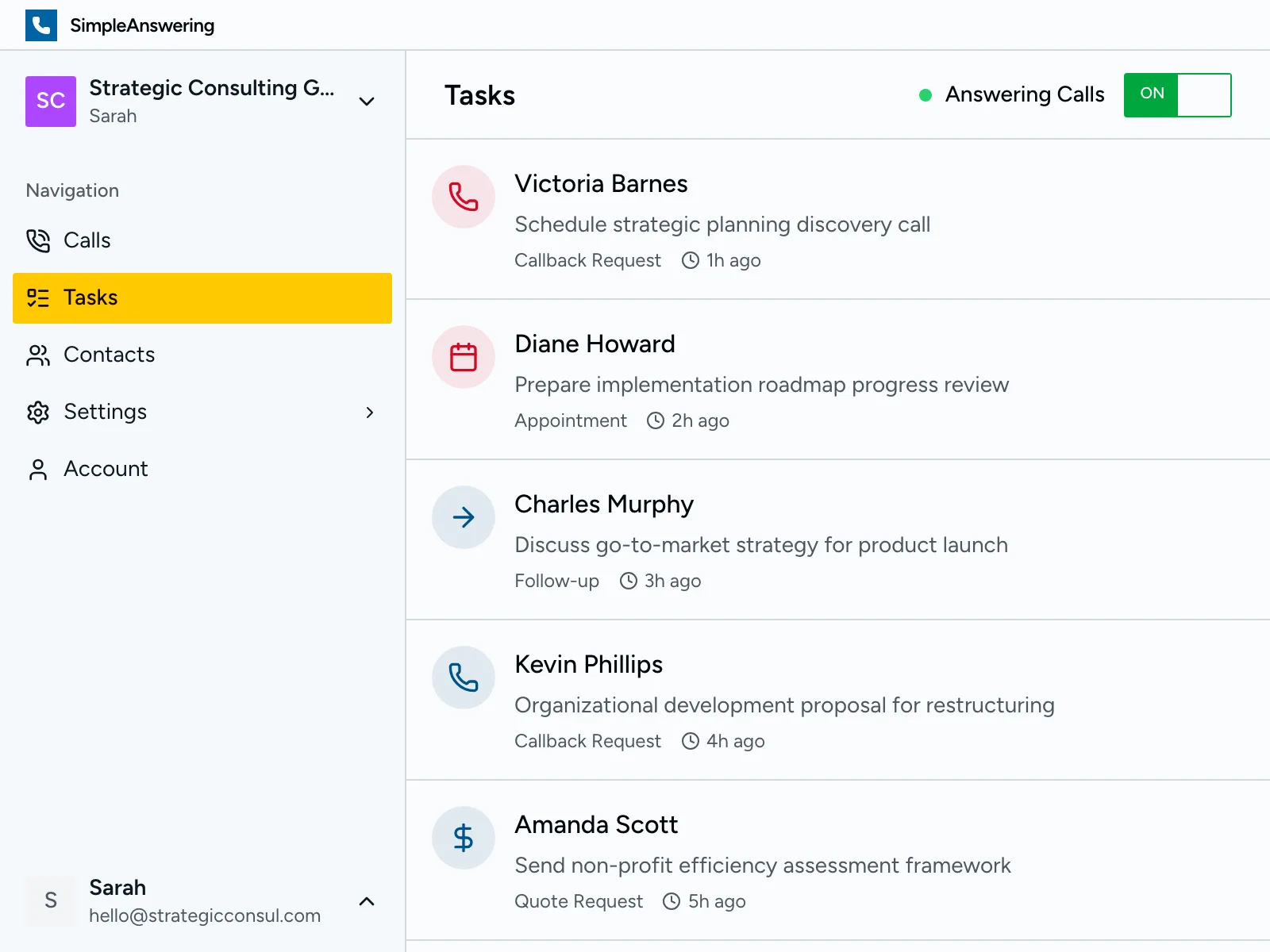Open Victoria Barnes task name
Viewport: 1270px width, 952px height.
pyautogui.click(x=601, y=184)
